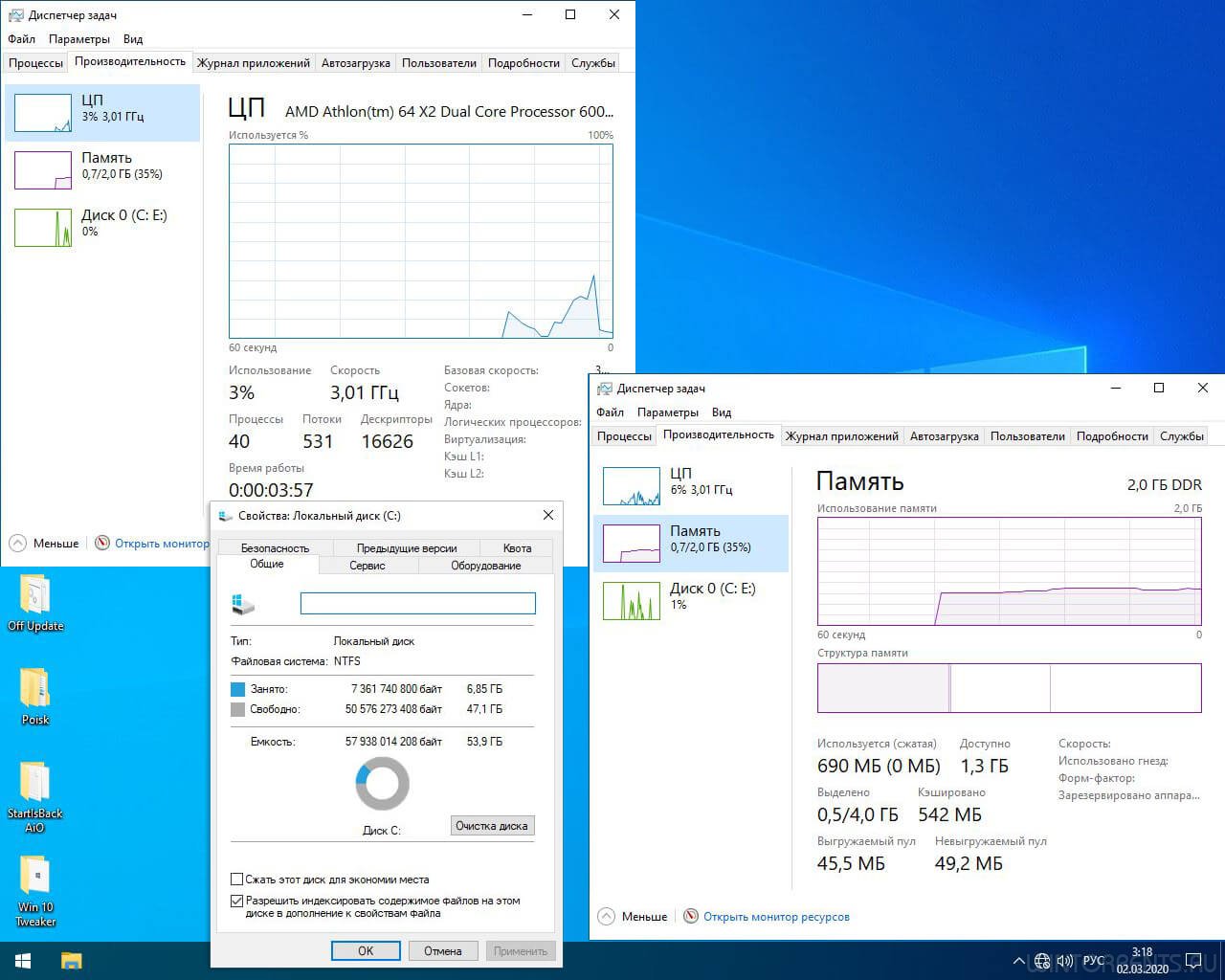This screenshot has height=980, width=1225.
Task: Click the local disk C drive icon
Action: 243,604
